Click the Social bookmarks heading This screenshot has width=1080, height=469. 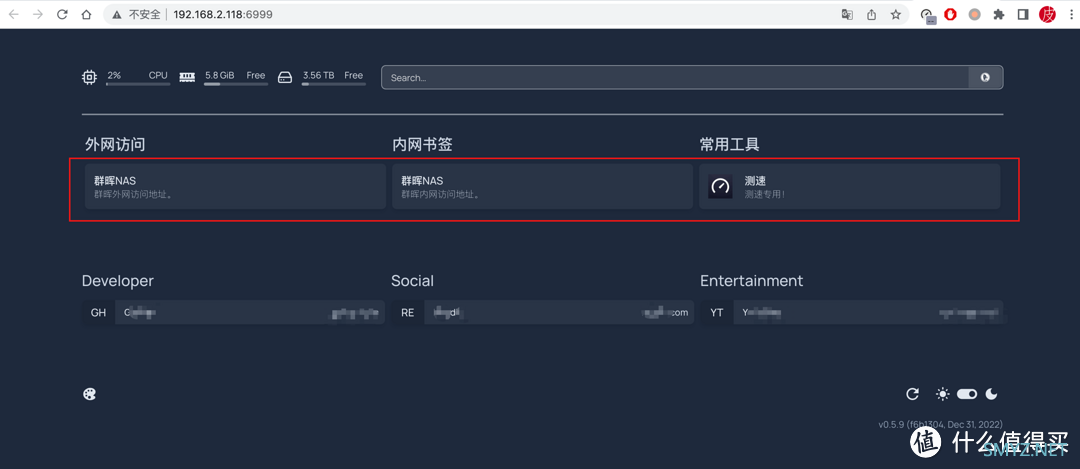click(413, 281)
